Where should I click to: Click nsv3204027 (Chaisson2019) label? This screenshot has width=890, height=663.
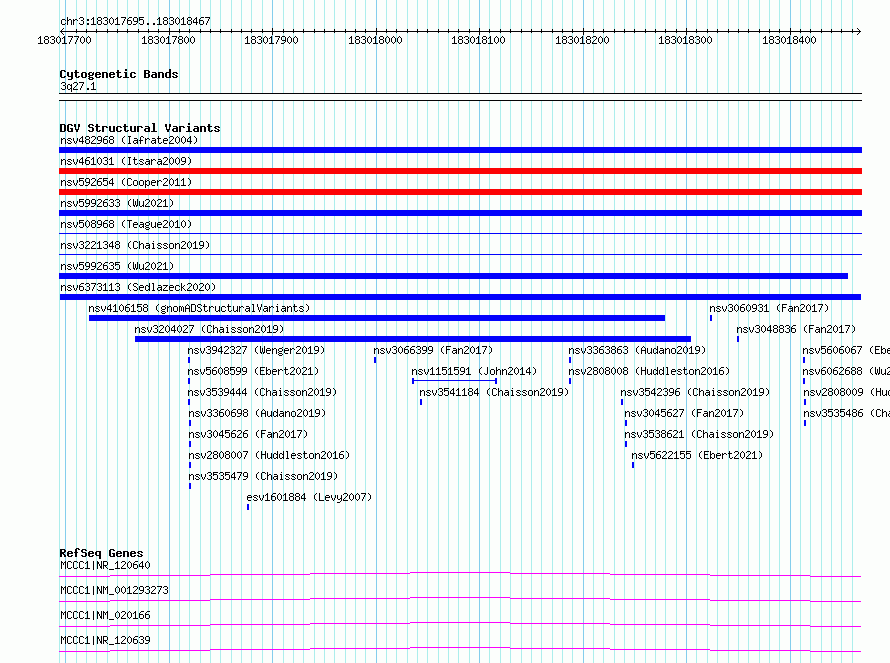[x=209, y=329]
